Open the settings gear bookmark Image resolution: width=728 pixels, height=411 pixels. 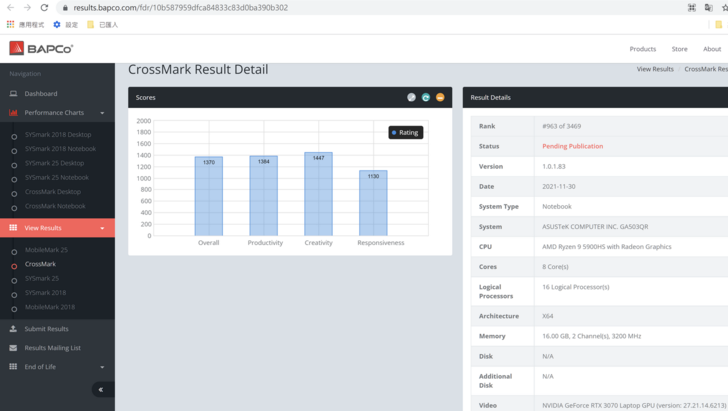57,24
